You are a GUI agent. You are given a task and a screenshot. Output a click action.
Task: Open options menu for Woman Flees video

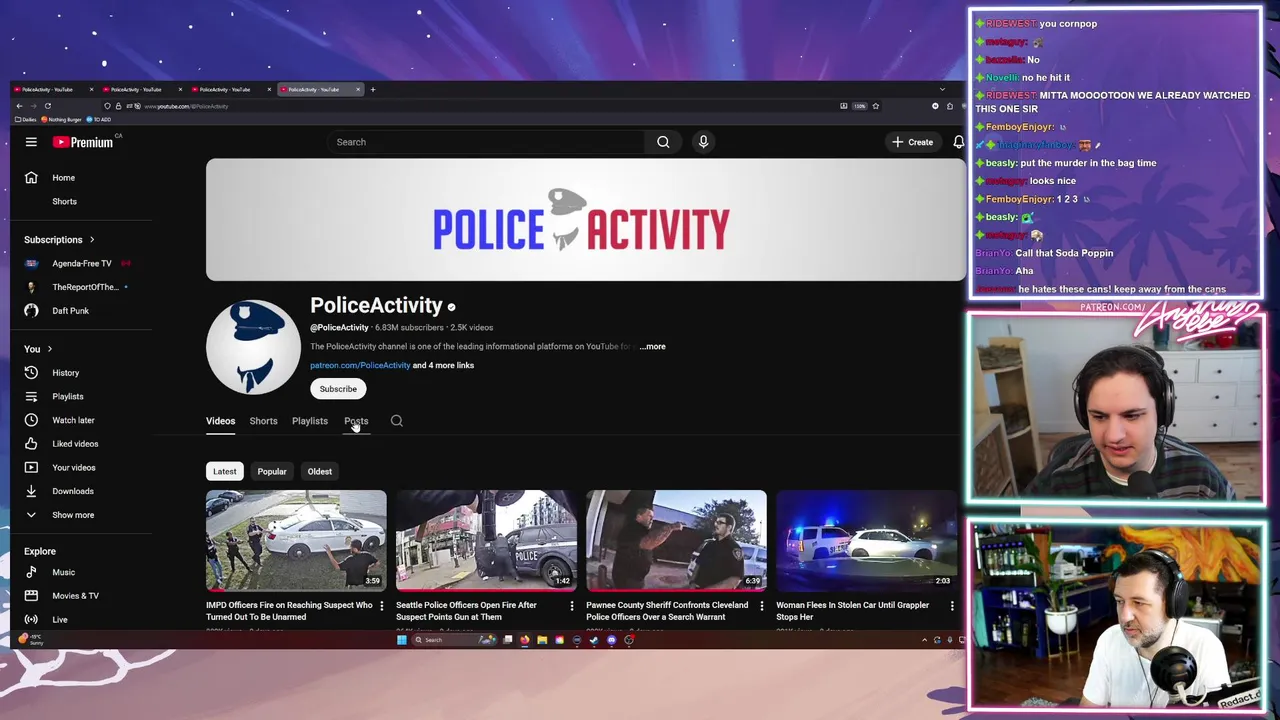pyautogui.click(x=951, y=606)
